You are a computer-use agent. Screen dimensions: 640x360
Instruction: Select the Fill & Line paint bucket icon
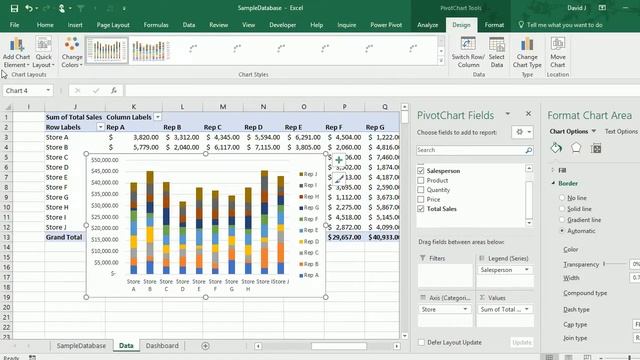tap(556, 148)
